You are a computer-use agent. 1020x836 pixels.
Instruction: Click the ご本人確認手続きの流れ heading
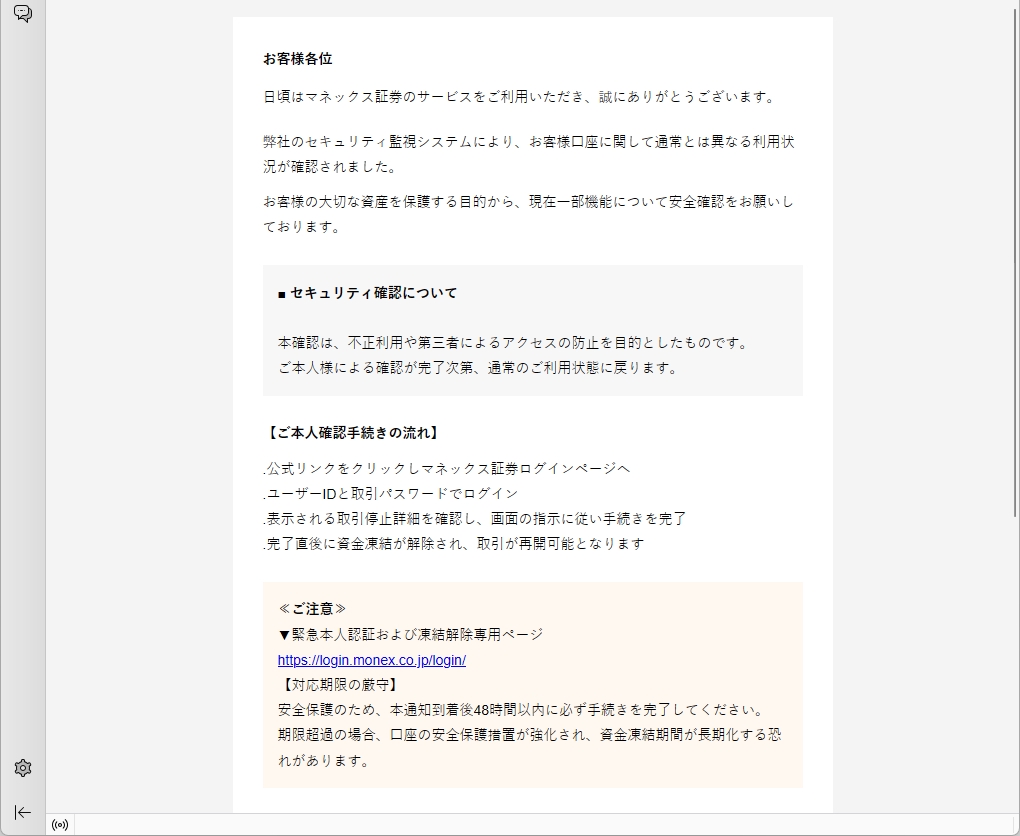coord(353,433)
